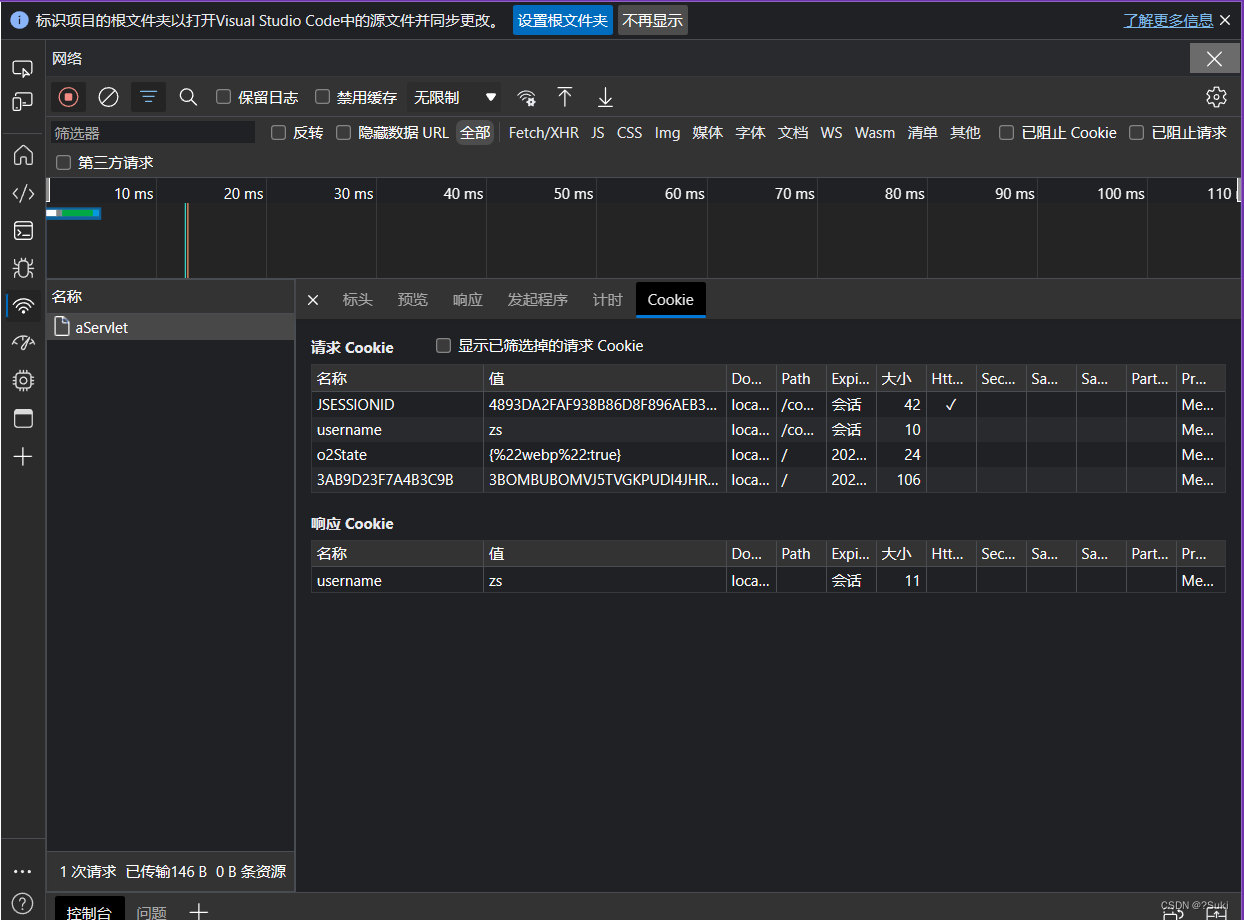Click the timeline at the 50 ms marker
This screenshot has height=920, width=1244.
pos(573,194)
